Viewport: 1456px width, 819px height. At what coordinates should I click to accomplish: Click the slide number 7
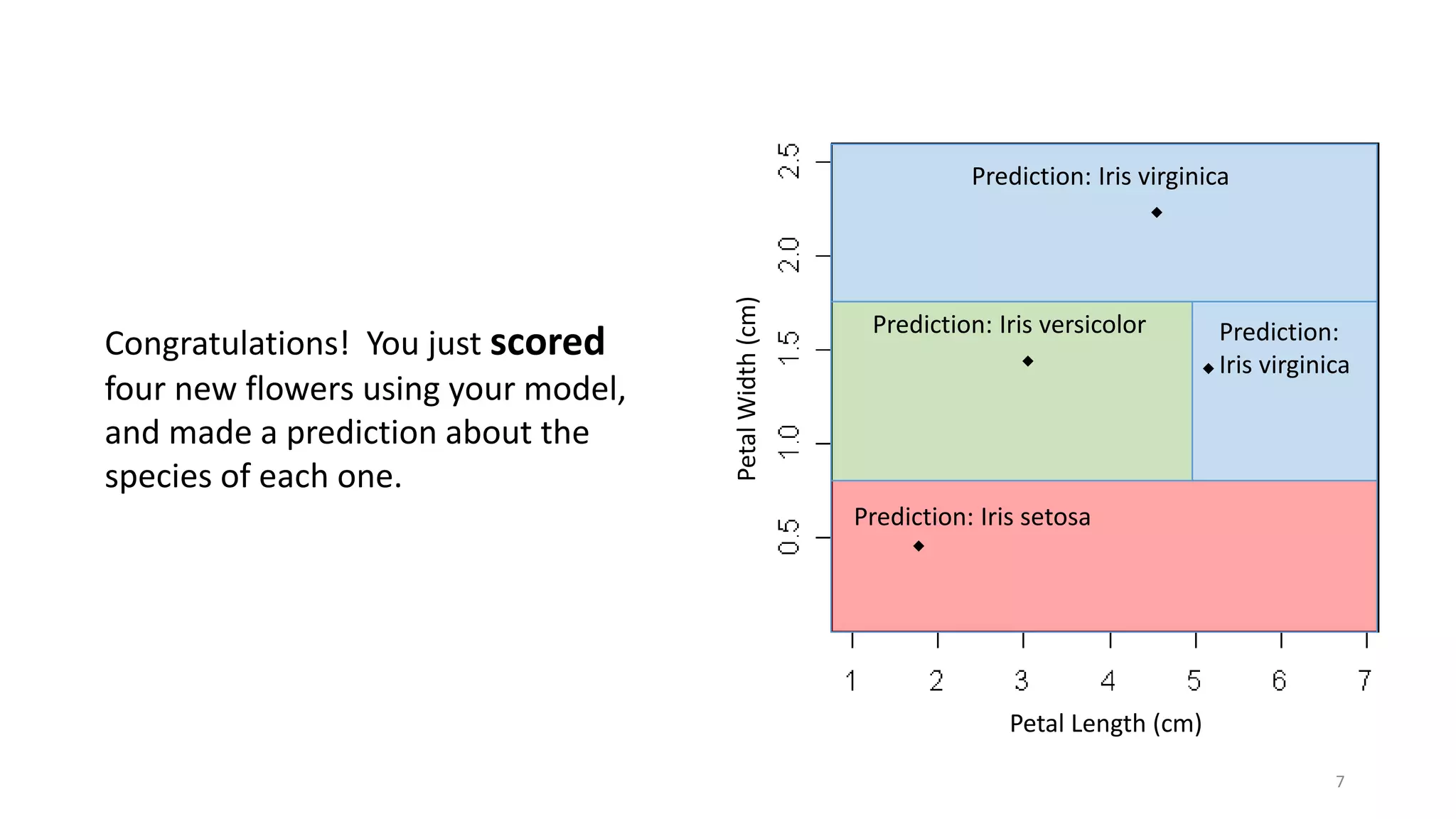[x=1340, y=781]
